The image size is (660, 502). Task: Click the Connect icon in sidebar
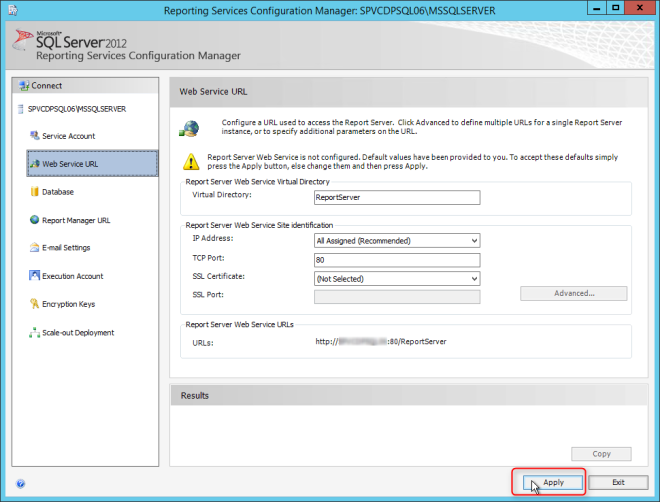[24, 86]
